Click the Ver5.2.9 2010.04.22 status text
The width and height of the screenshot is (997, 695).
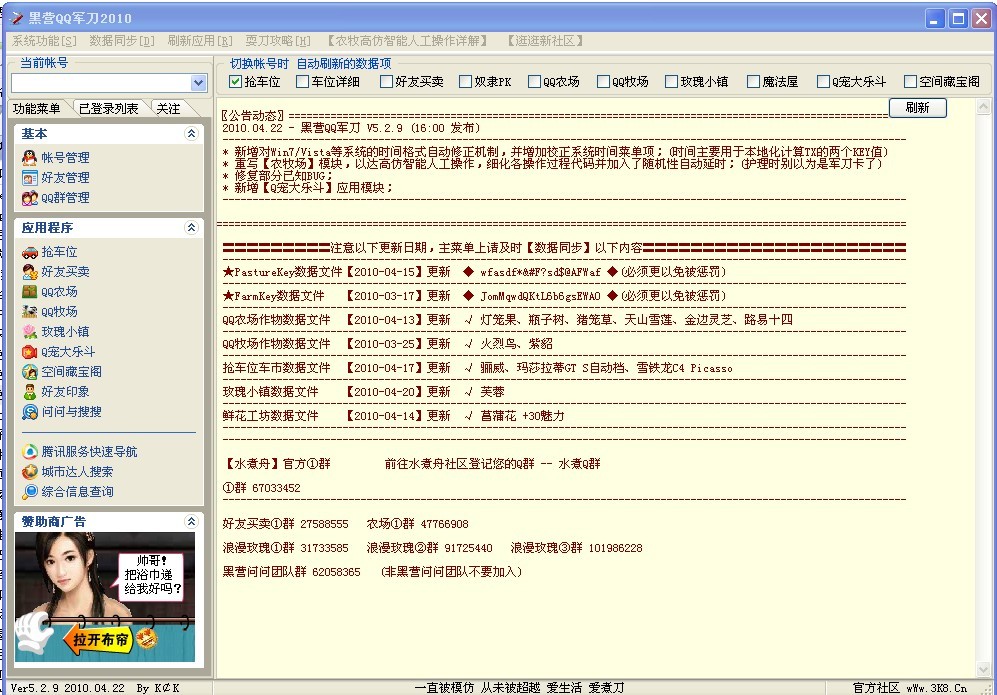[67, 688]
